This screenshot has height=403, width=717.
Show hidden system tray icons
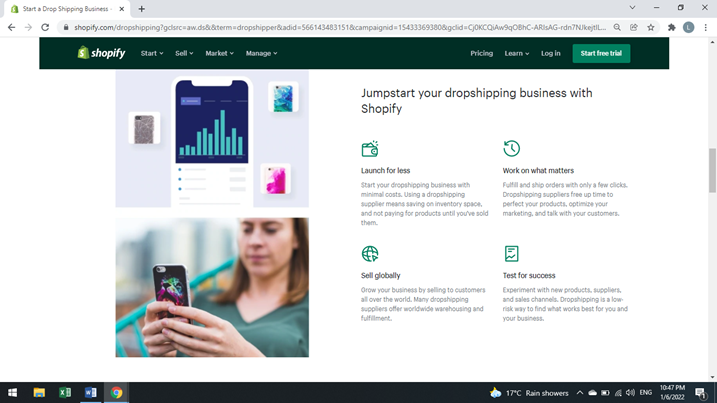[x=580, y=393]
